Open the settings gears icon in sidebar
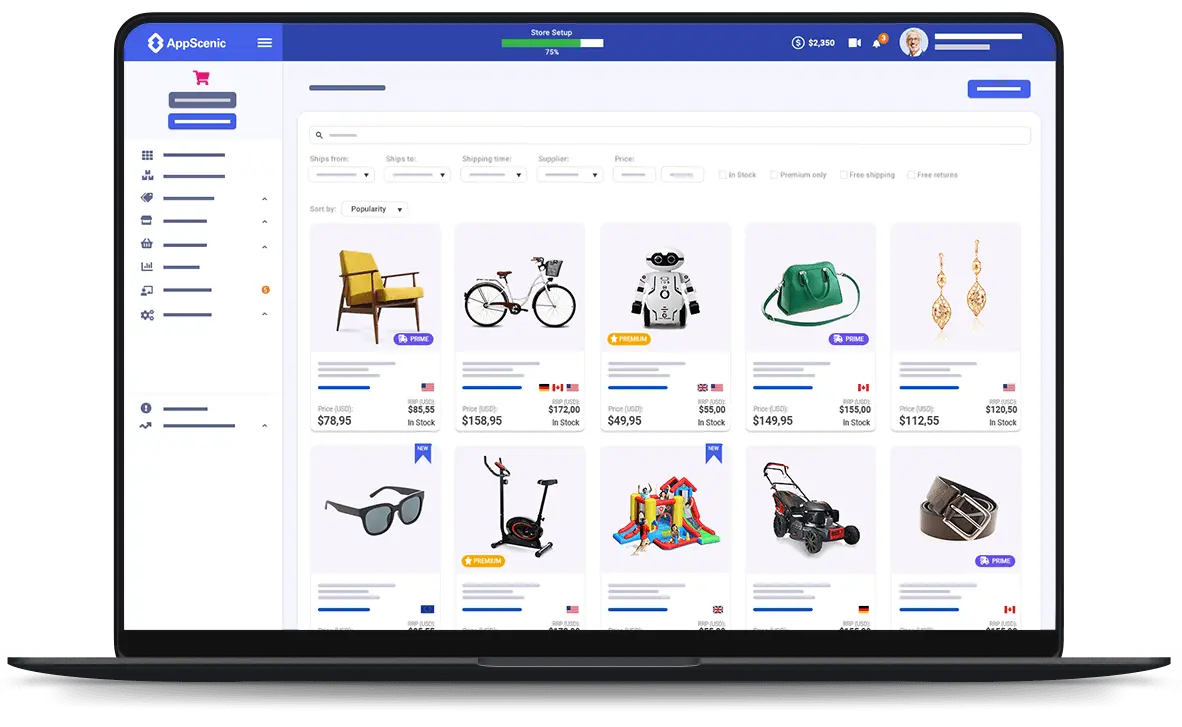The height and width of the screenshot is (727, 1182). (147, 315)
